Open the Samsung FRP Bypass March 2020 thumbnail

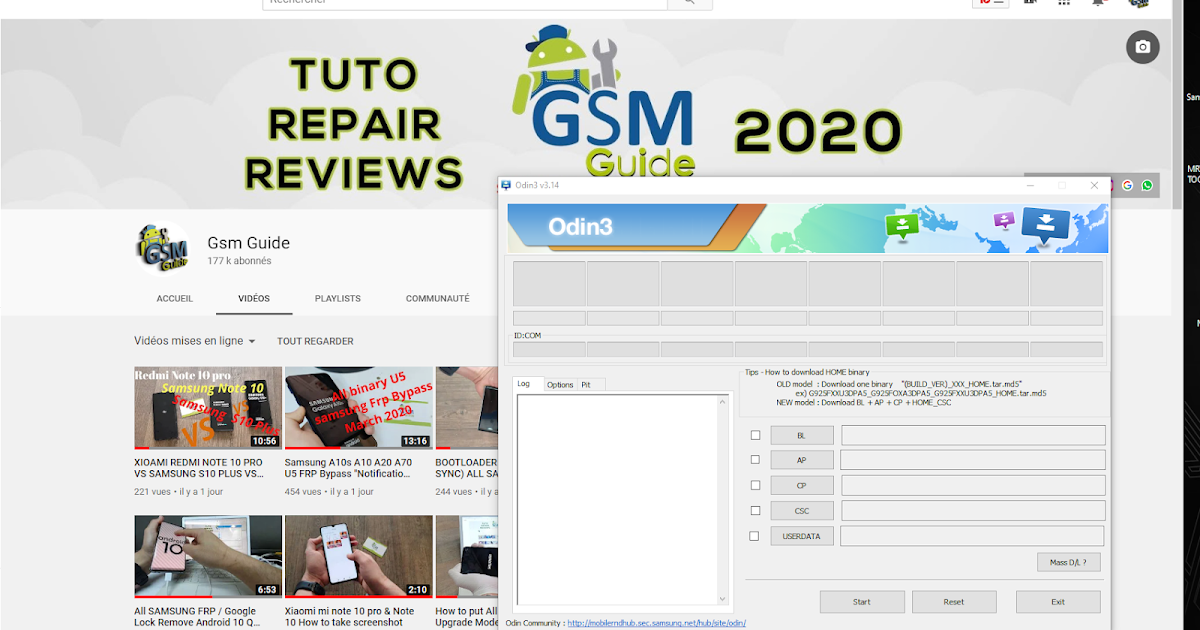click(x=358, y=408)
